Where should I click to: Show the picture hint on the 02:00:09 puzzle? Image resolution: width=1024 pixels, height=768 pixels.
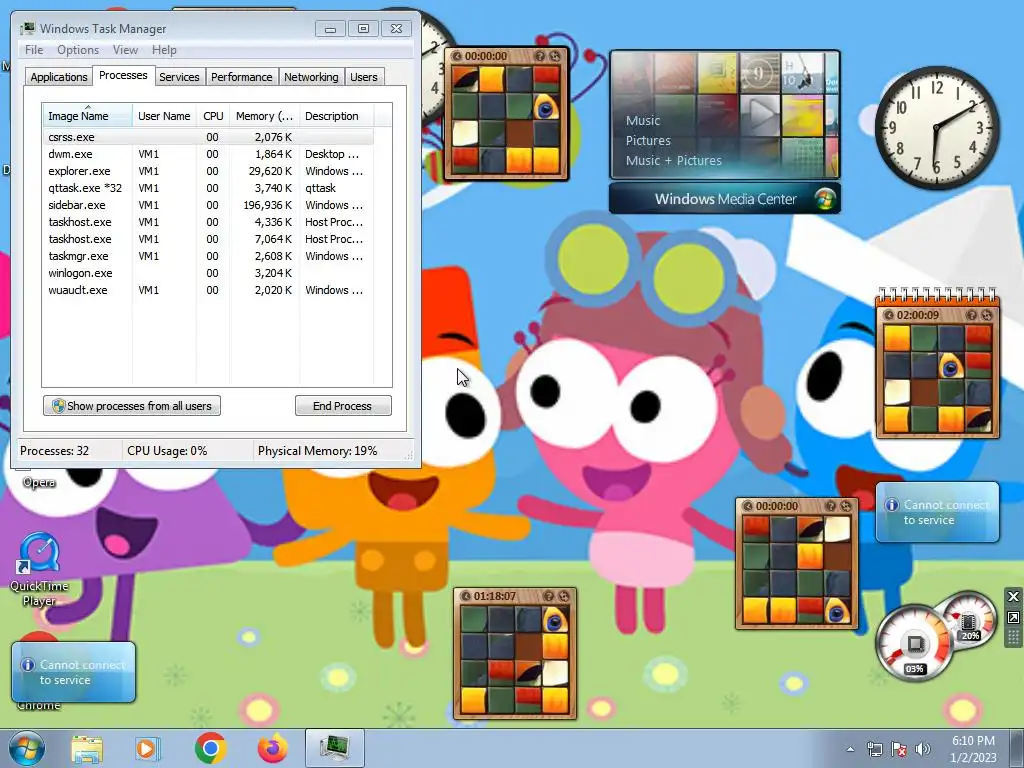coord(971,315)
